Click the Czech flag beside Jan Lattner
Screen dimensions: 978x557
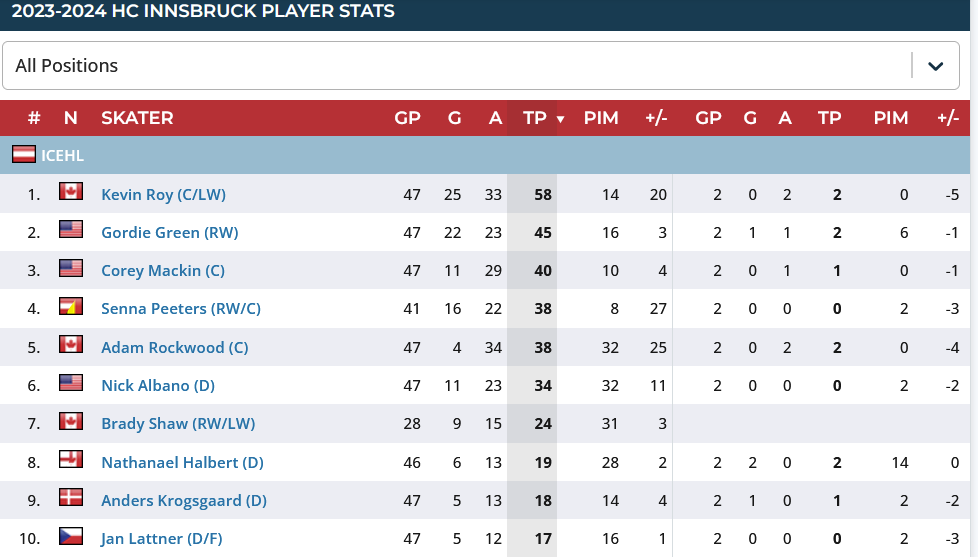click(70, 536)
